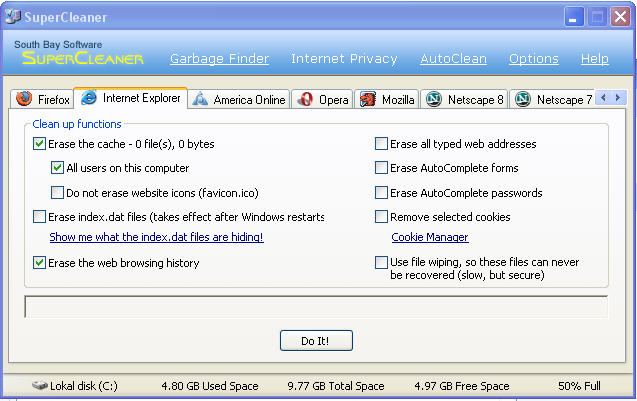Screen dimensions: 637x401
Task: Check Erase AutoComplete forms
Action: 381,168
